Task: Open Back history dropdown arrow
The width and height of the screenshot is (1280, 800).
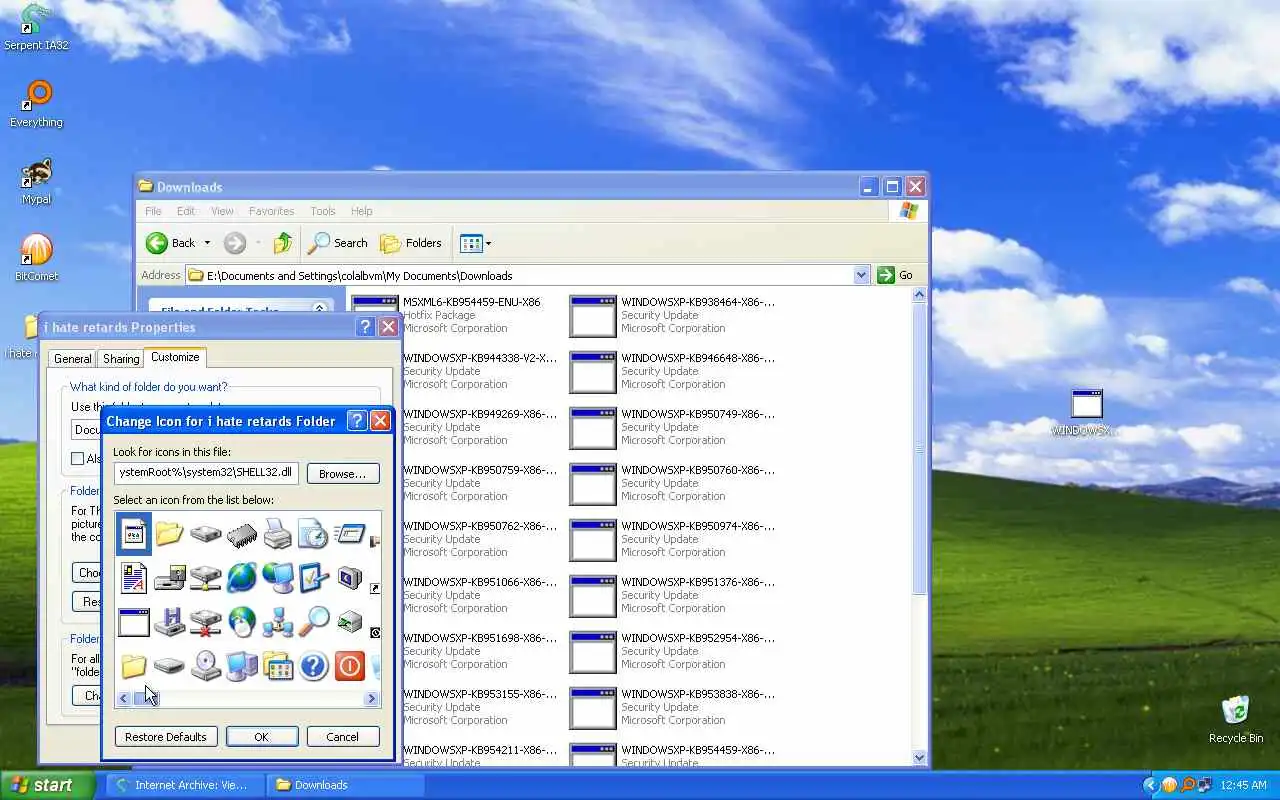Action: pyautogui.click(x=207, y=243)
